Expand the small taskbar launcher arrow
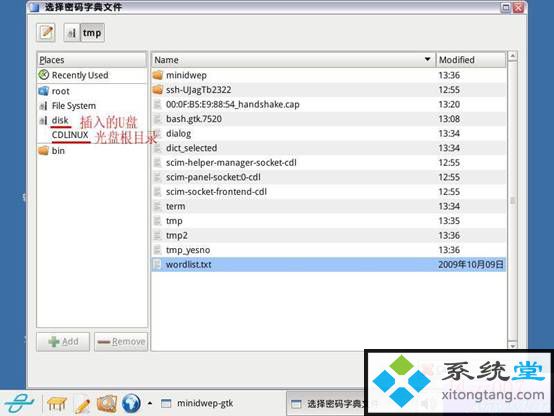554x416 pixels. tap(150, 403)
